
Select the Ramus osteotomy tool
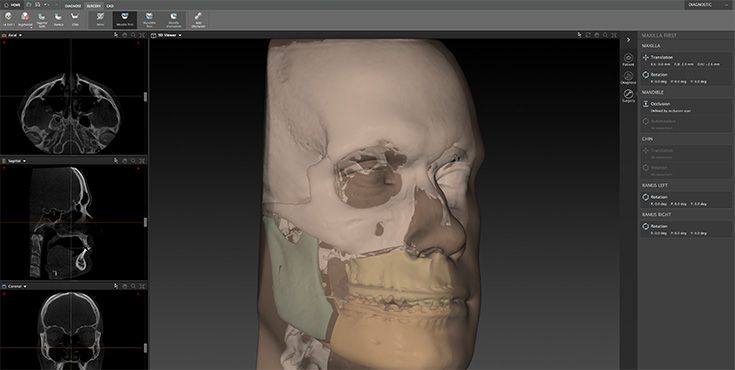pyautogui.click(x=59, y=19)
